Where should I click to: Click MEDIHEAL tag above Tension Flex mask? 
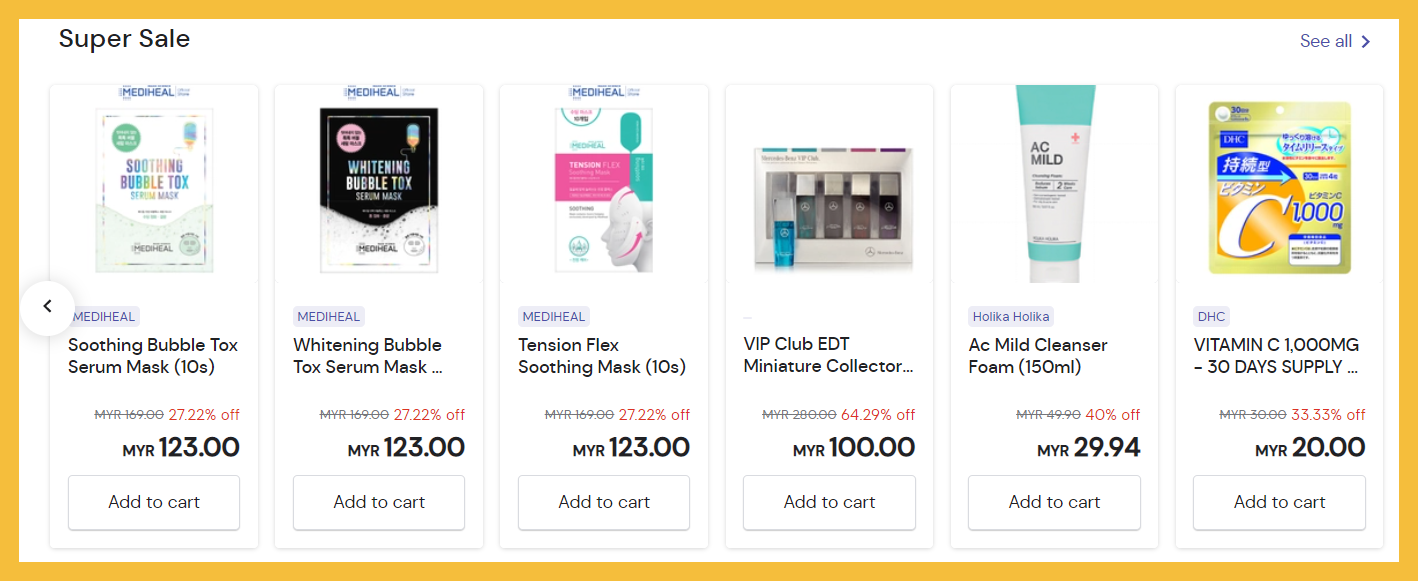click(554, 317)
